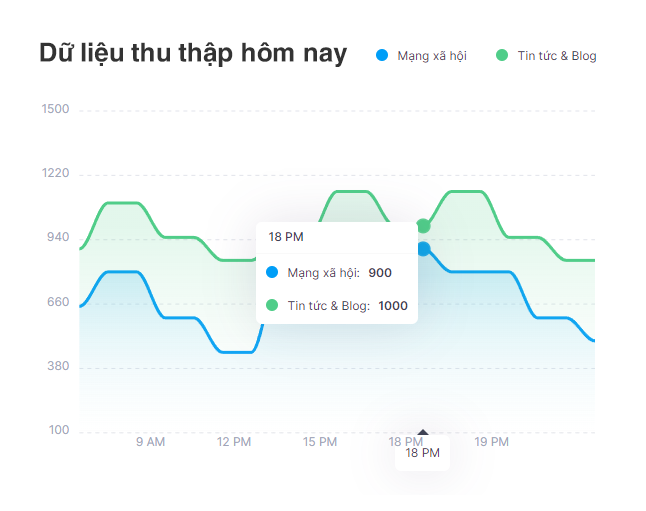Image resolution: width=646 pixels, height=511 pixels.
Task: Click the 18 PM tooltip header
Action: click(285, 237)
